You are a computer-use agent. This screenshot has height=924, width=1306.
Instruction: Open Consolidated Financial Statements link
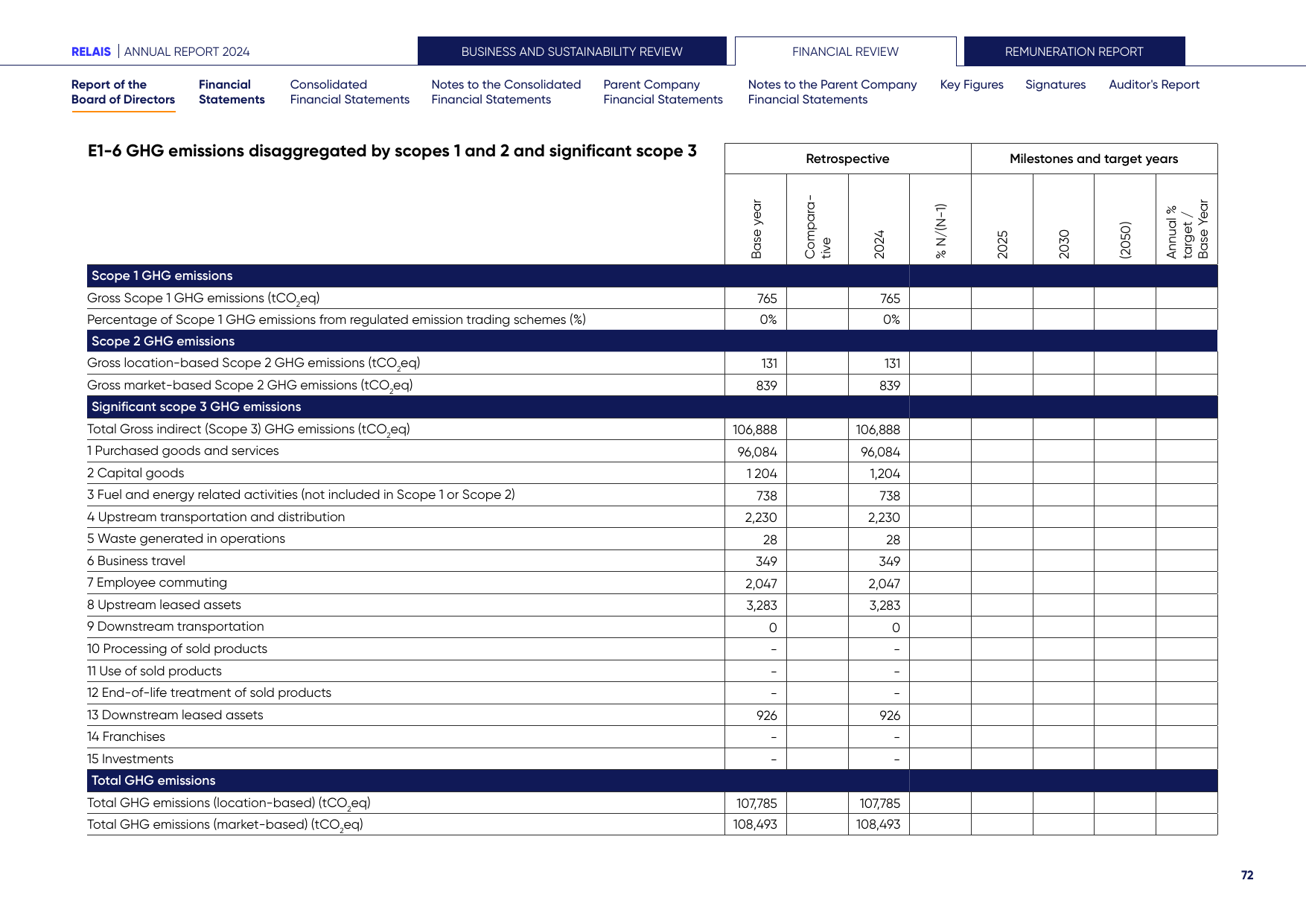[x=349, y=92]
